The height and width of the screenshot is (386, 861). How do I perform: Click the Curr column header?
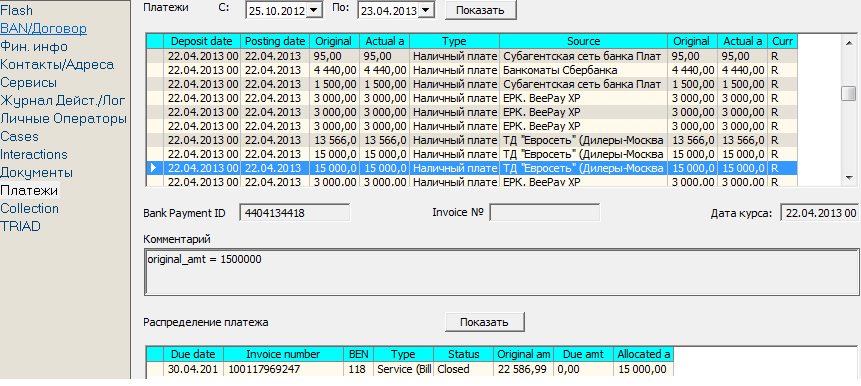782,41
